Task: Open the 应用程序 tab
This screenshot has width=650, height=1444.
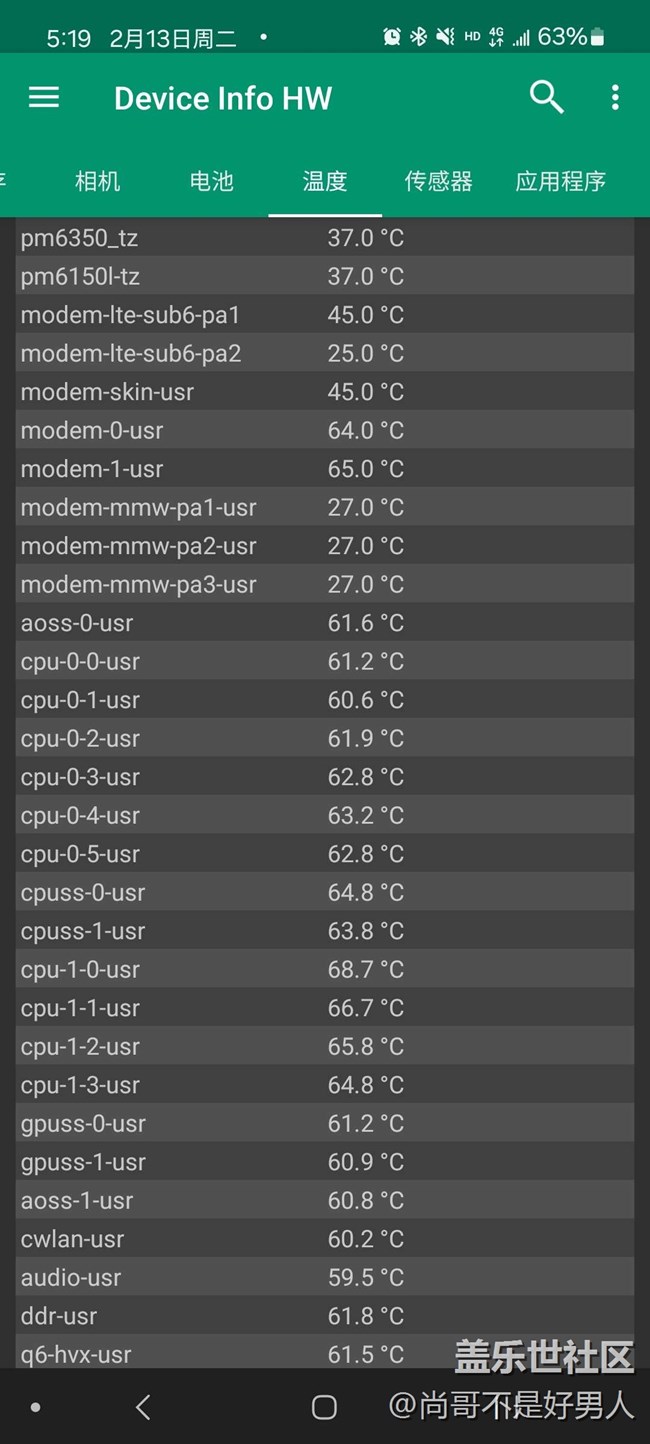Action: pyautogui.click(x=560, y=181)
